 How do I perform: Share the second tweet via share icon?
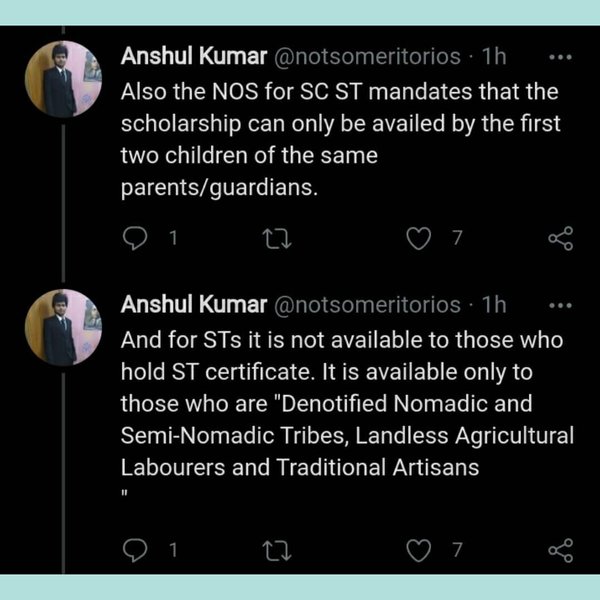click(561, 549)
